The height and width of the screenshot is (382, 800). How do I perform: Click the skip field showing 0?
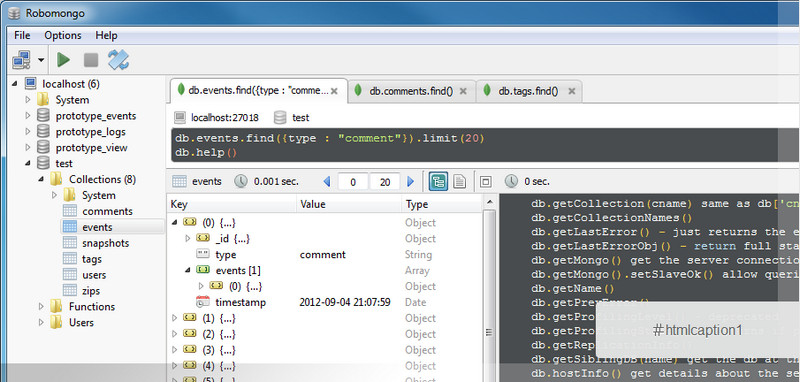[x=353, y=182]
